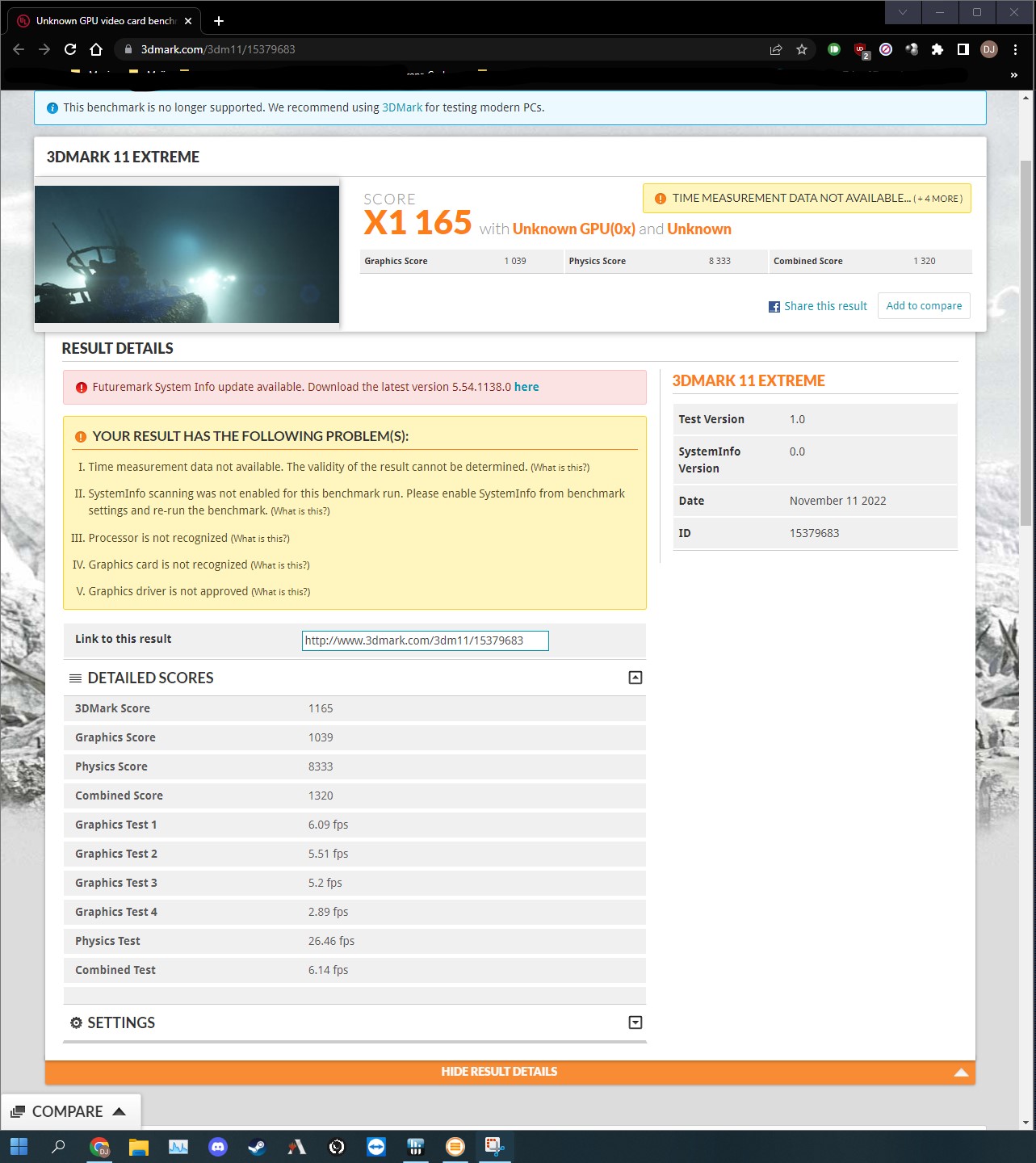The height and width of the screenshot is (1163, 1036).
Task: Go back using the browser back arrow
Action: click(x=19, y=49)
